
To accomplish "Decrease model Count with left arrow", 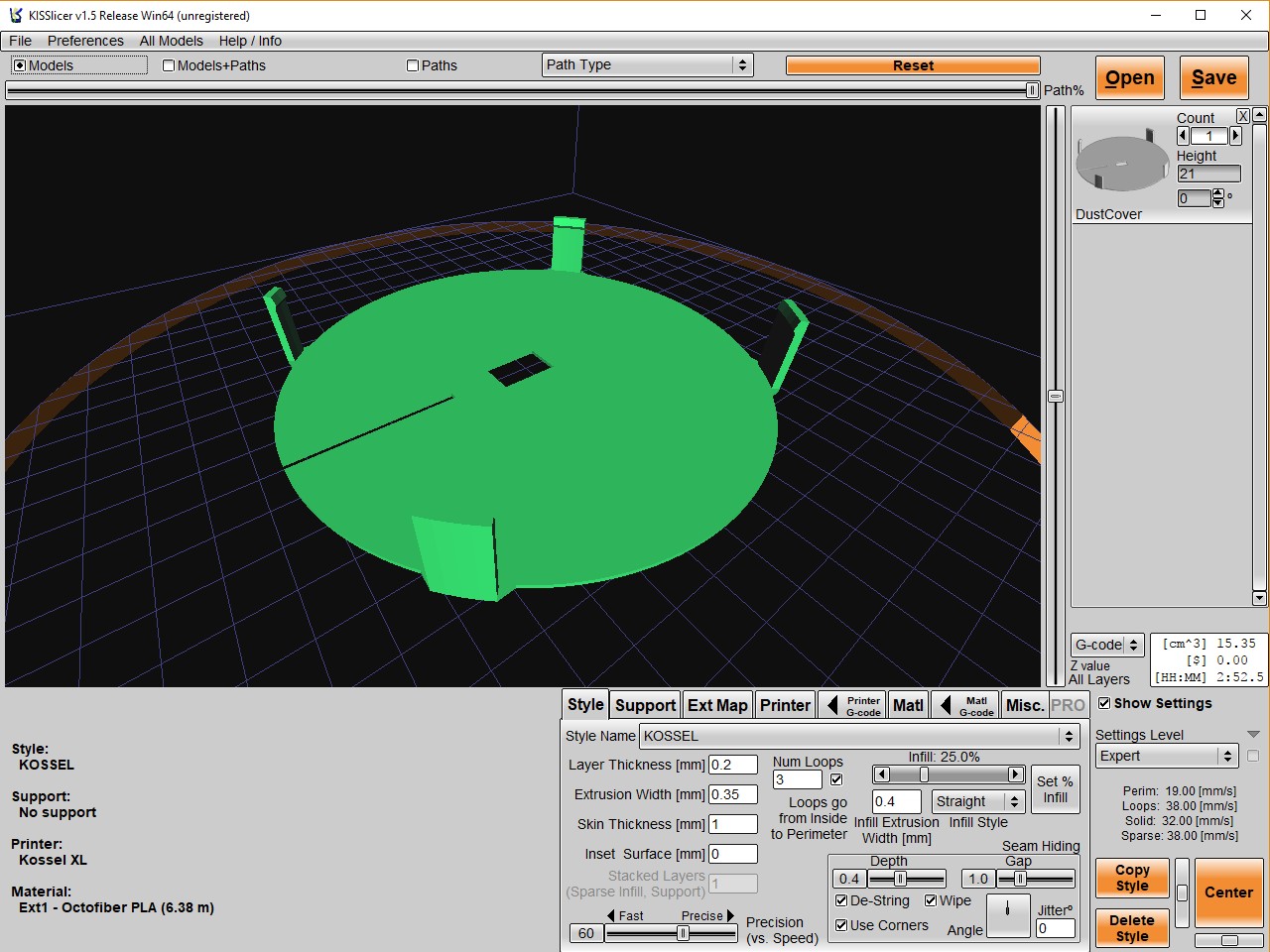I will point(1183,136).
